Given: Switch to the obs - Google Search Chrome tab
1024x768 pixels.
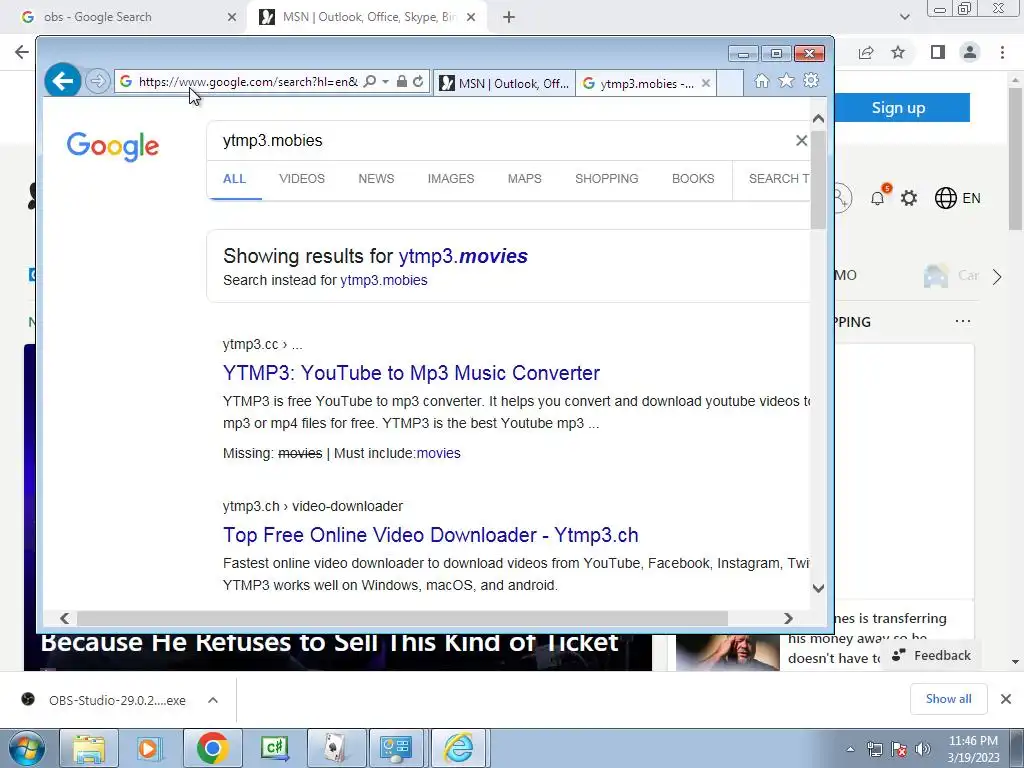Looking at the screenshot, I should click(x=124, y=17).
